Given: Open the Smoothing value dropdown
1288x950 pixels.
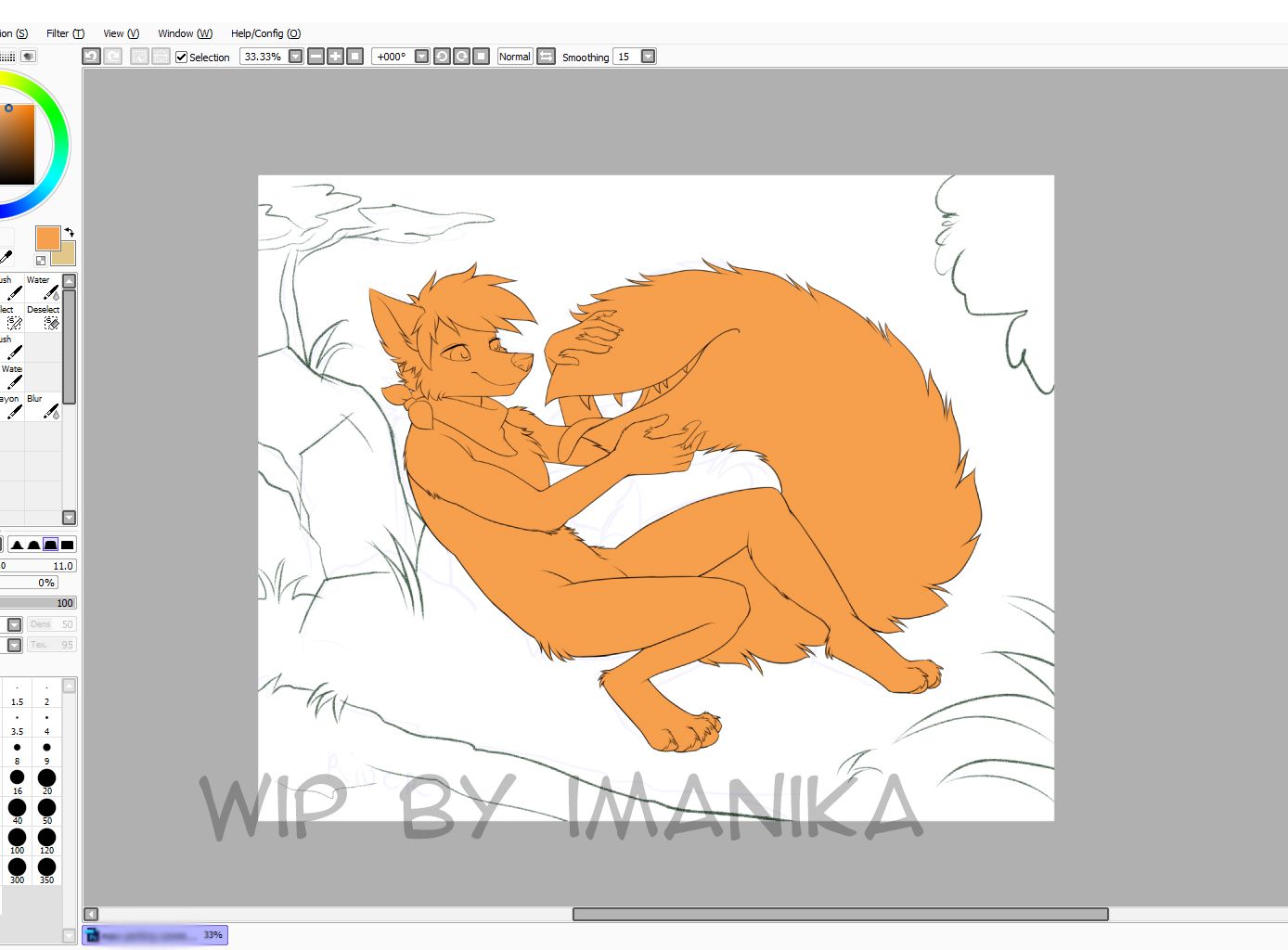Looking at the screenshot, I should coord(649,57).
